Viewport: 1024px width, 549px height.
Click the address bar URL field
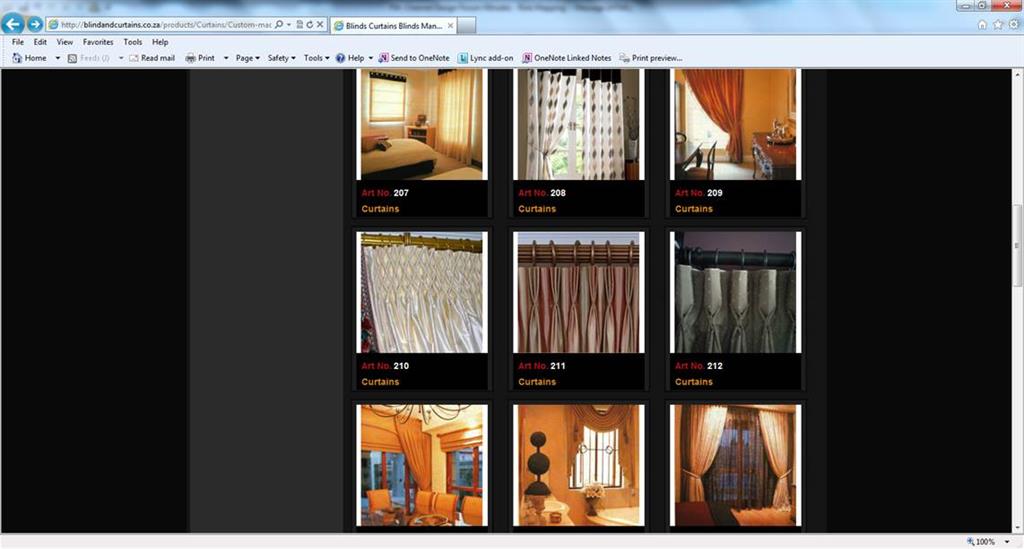coord(167,25)
